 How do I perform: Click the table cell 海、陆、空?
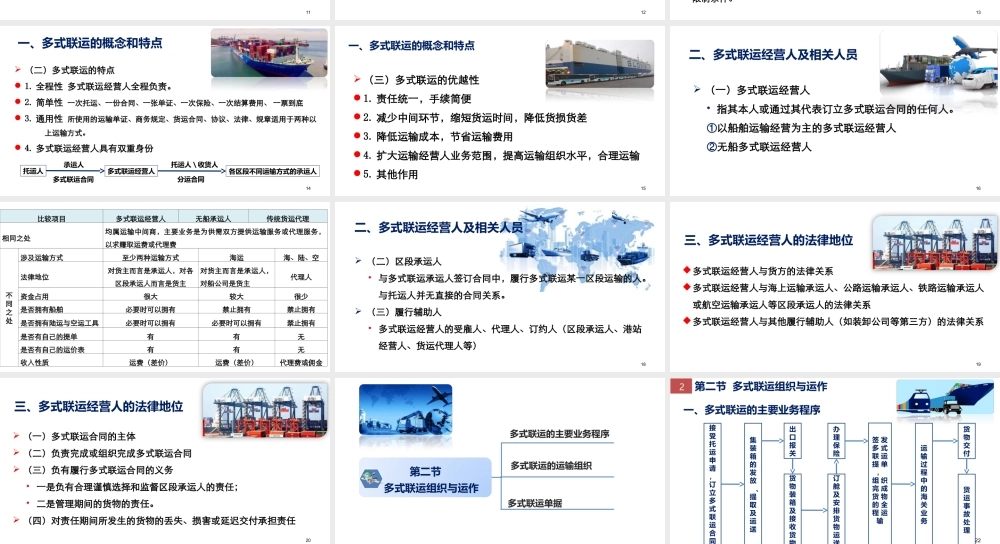(x=301, y=258)
